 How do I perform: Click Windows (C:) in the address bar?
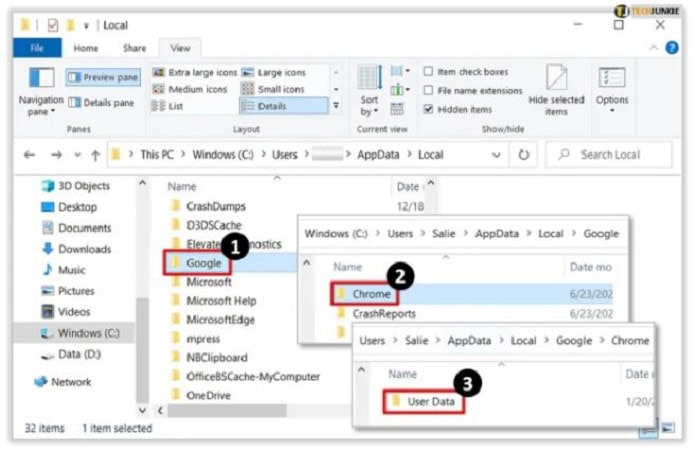223,154
